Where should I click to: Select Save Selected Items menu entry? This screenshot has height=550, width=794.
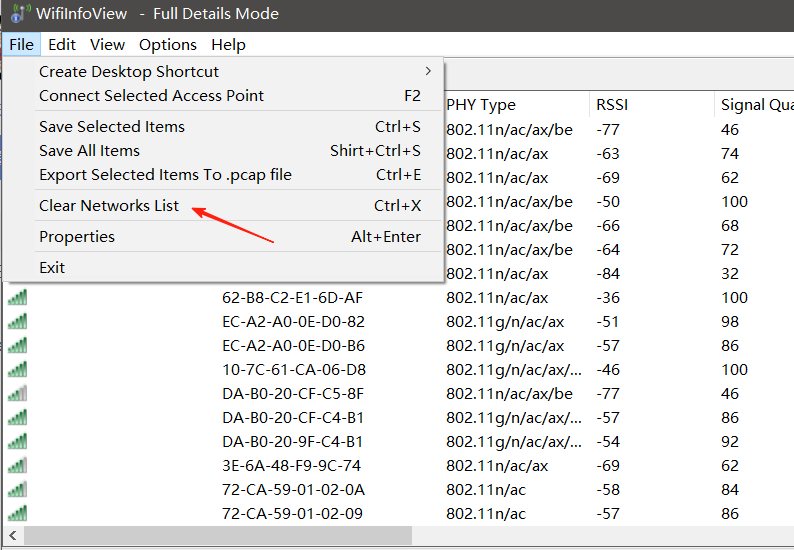[x=224, y=127]
